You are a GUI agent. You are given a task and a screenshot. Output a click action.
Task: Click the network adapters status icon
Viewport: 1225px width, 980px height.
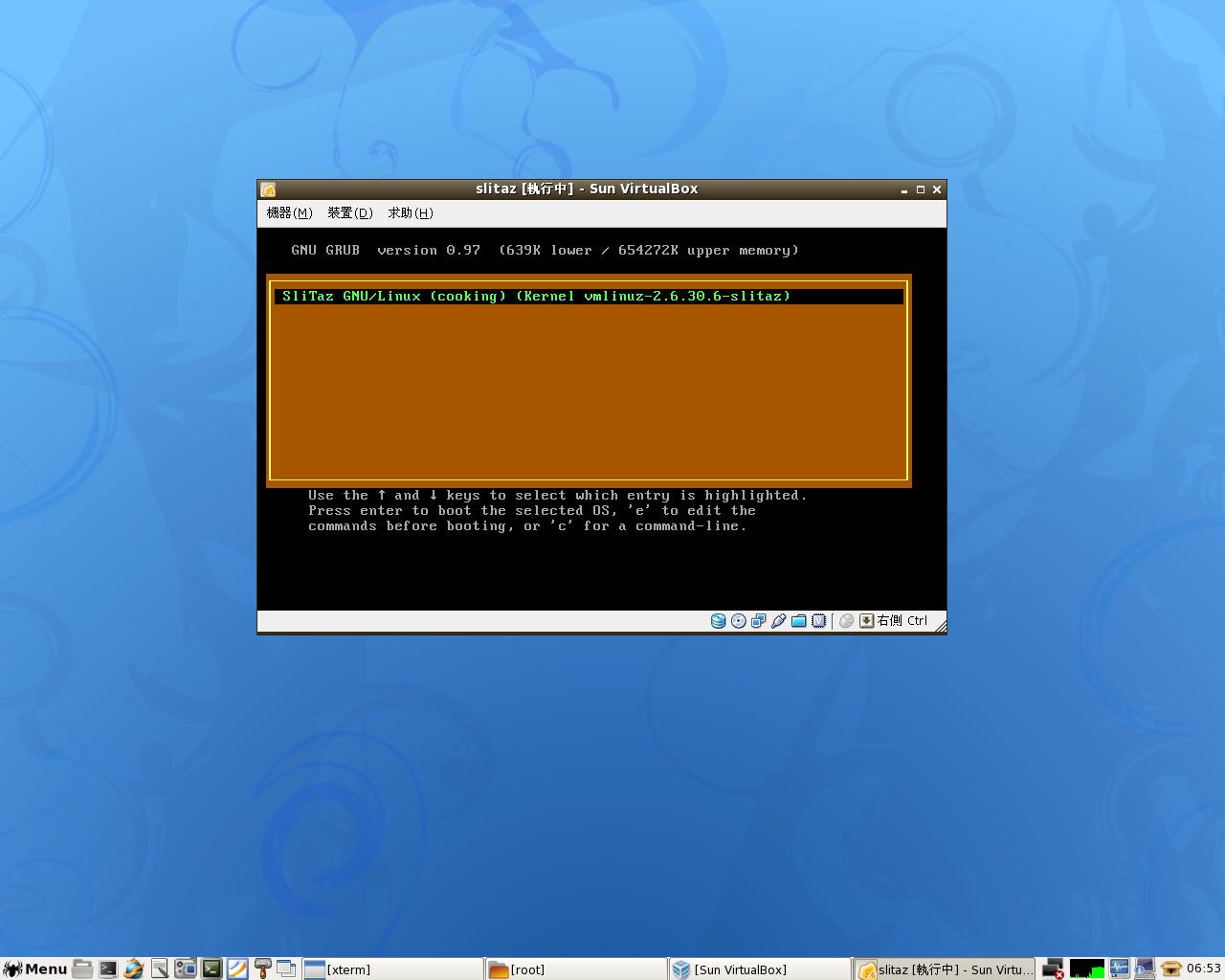758,621
